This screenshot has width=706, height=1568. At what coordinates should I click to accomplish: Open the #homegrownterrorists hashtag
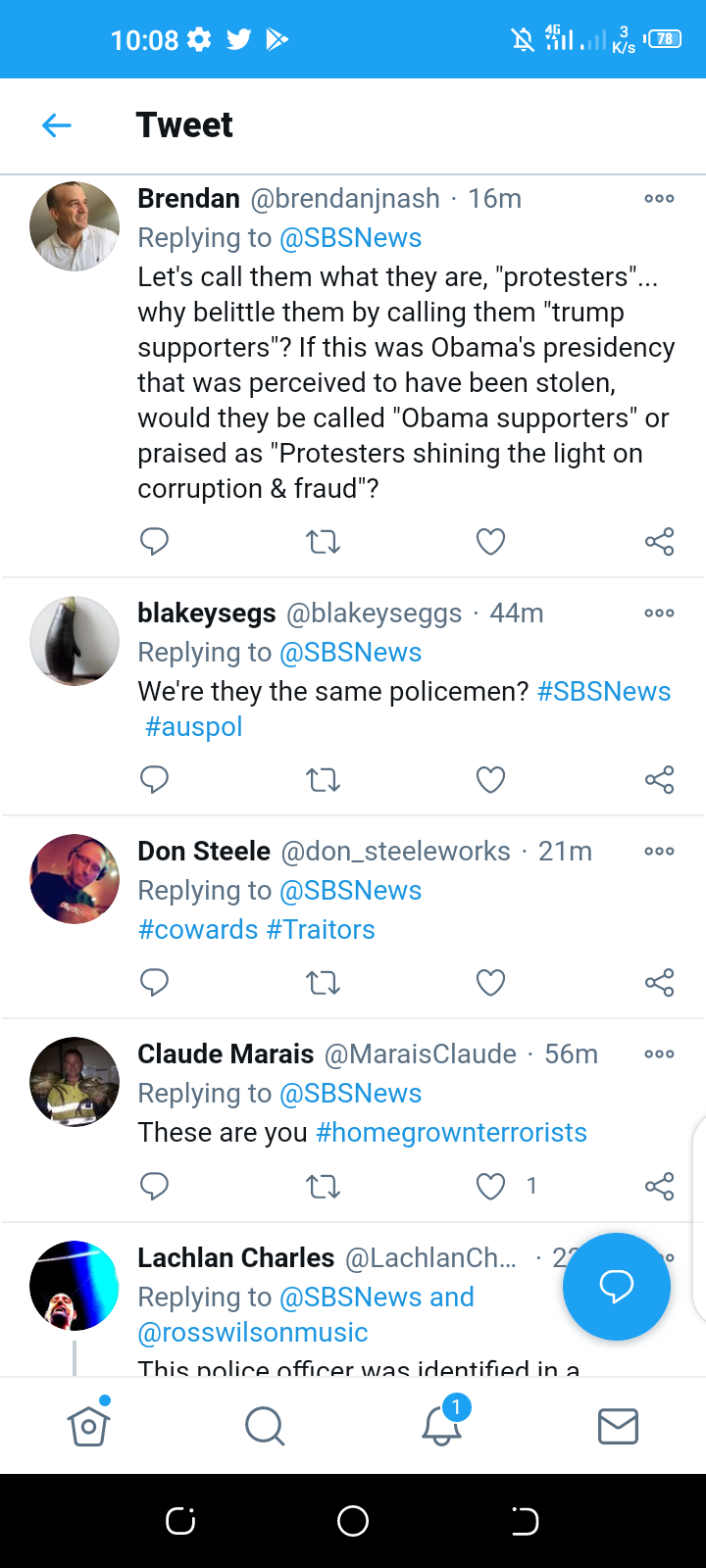451,1133
